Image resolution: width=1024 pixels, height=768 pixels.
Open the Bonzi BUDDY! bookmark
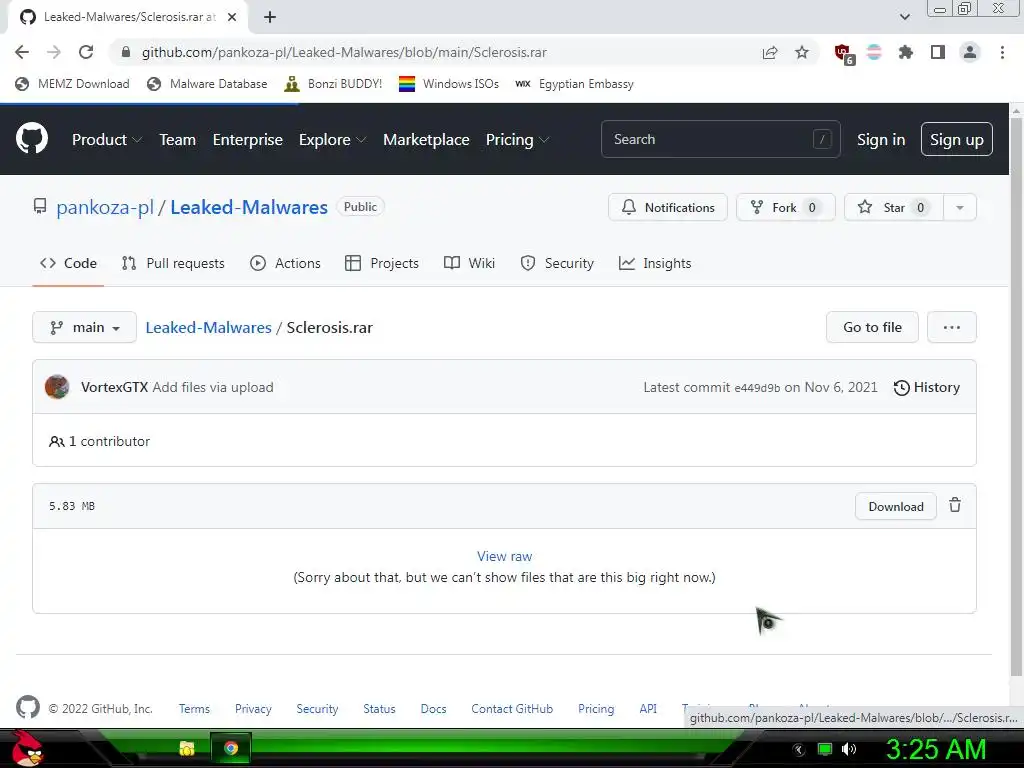pos(334,84)
